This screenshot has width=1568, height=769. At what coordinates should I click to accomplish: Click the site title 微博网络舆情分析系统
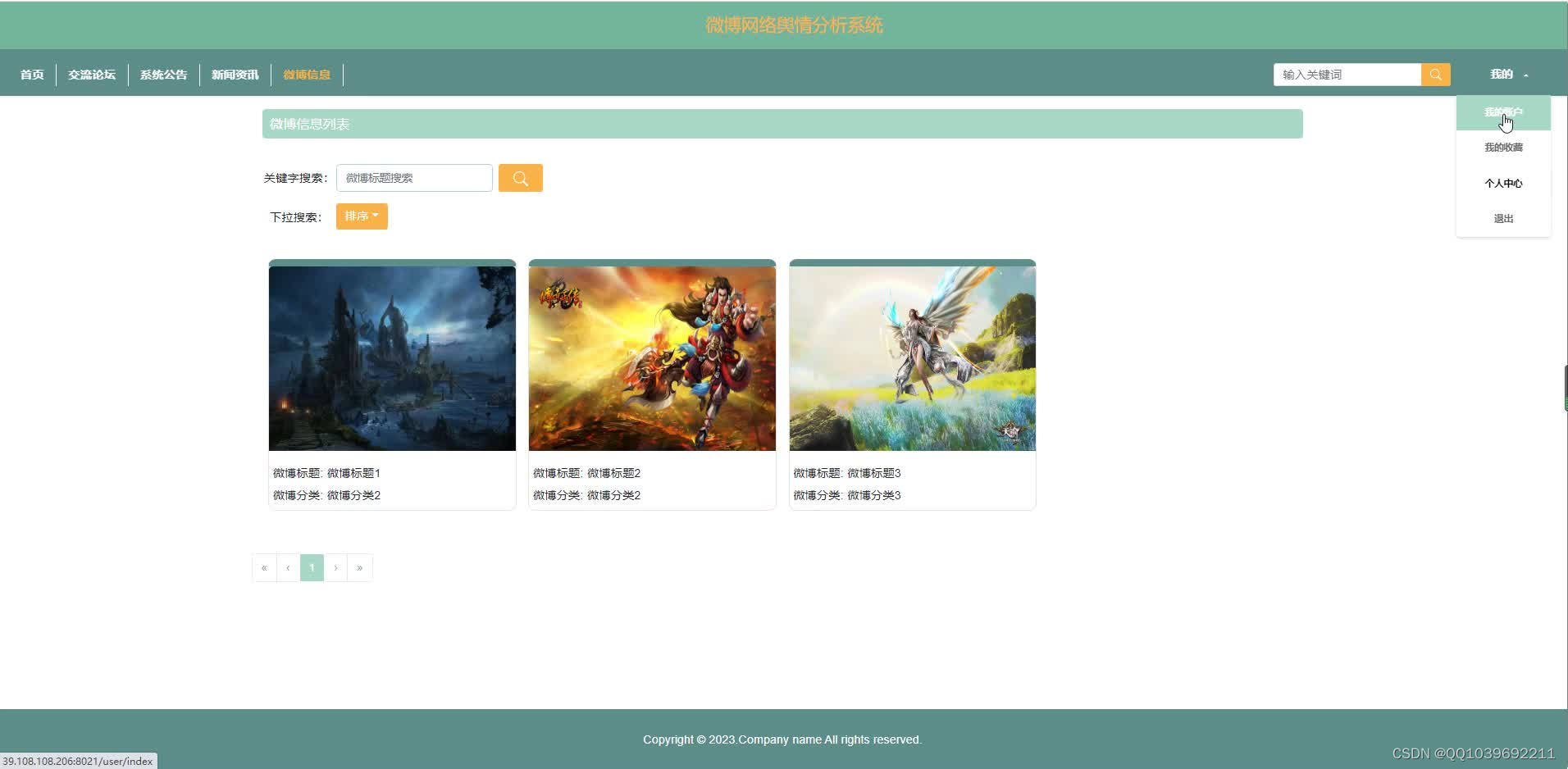click(x=794, y=25)
